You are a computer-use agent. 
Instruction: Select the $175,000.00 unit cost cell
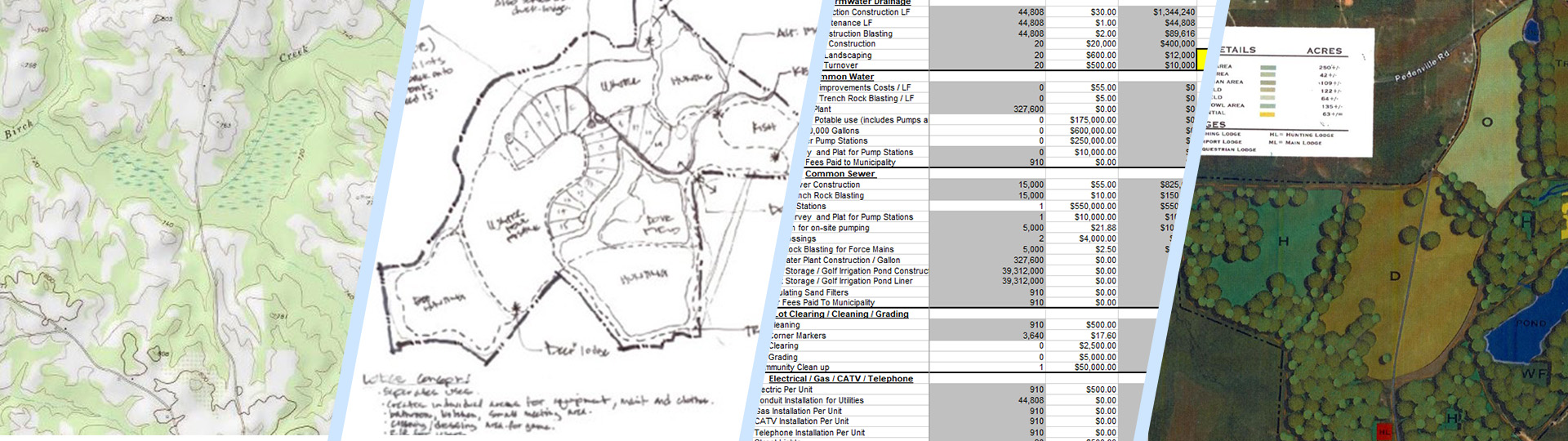pyautogui.click(x=1093, y=120)
